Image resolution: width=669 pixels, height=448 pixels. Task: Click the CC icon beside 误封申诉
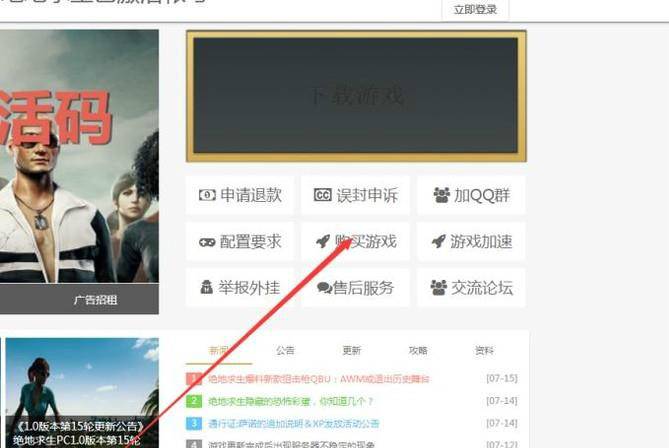323,195
